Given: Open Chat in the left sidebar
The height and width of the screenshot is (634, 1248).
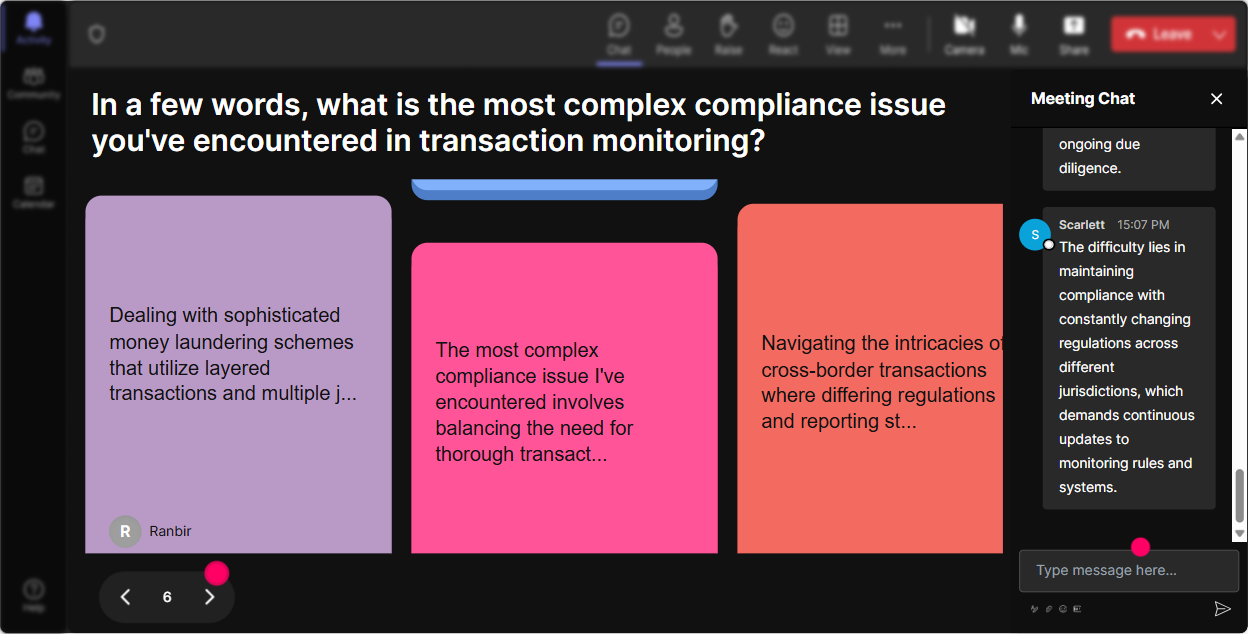Looking at the screenshot, I should coord(33,137).
